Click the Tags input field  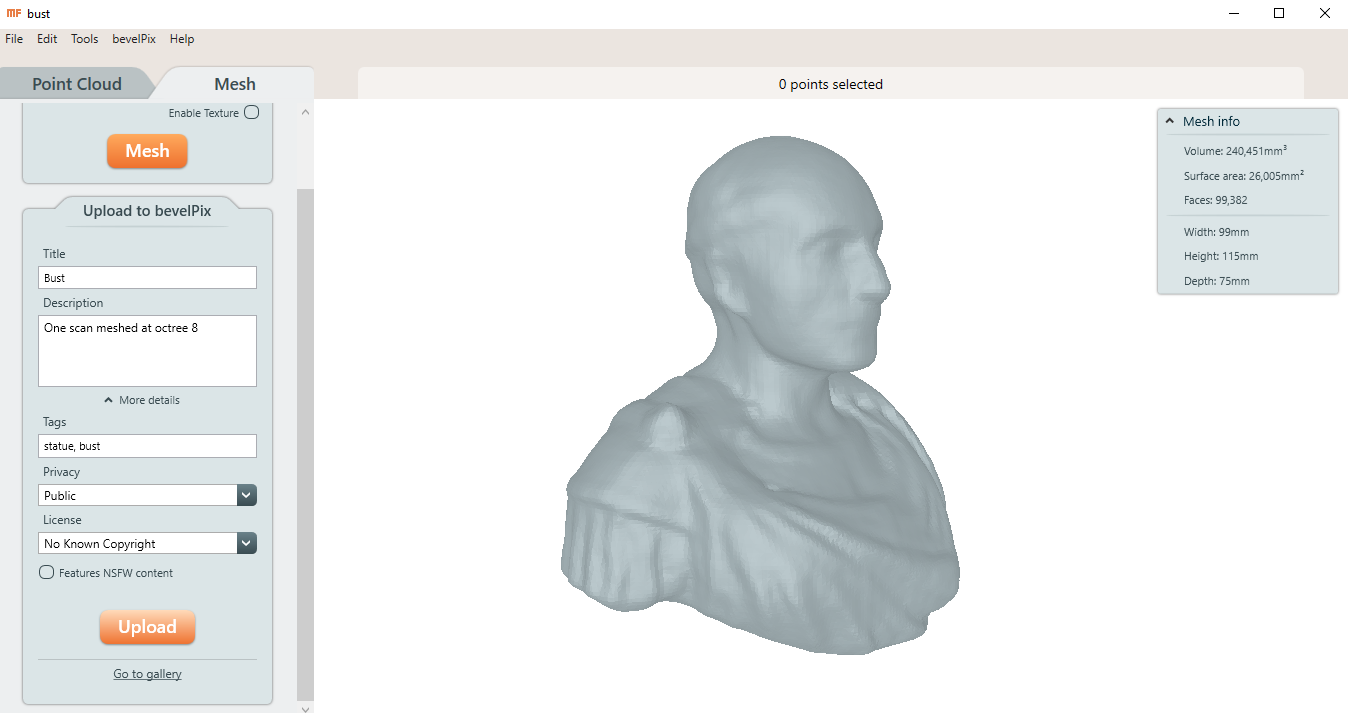click(147, 446)
